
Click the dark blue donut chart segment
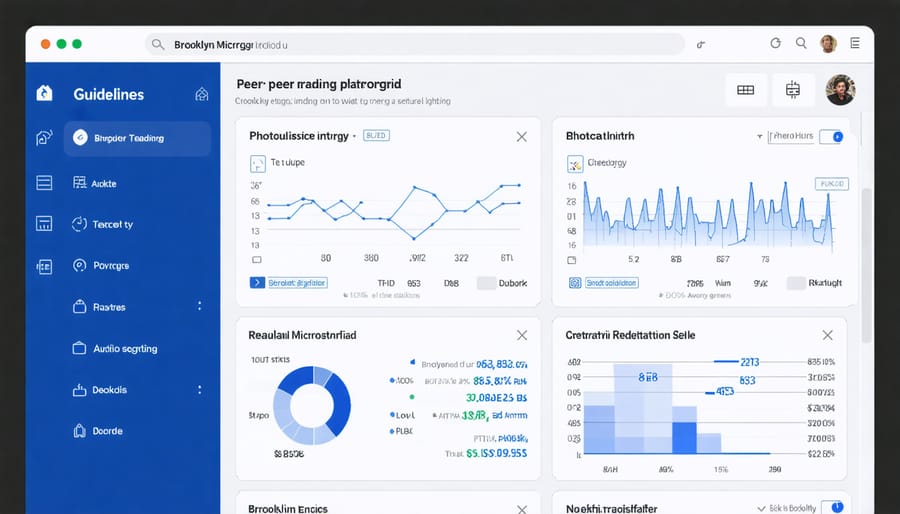coord(337,407)
